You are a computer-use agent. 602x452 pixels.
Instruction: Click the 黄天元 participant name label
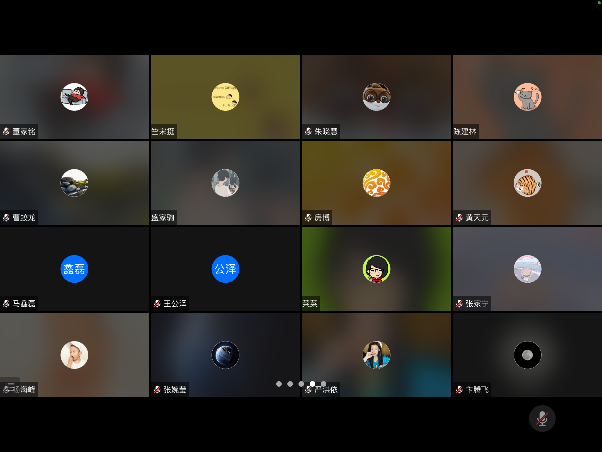(x=477, y=217)
